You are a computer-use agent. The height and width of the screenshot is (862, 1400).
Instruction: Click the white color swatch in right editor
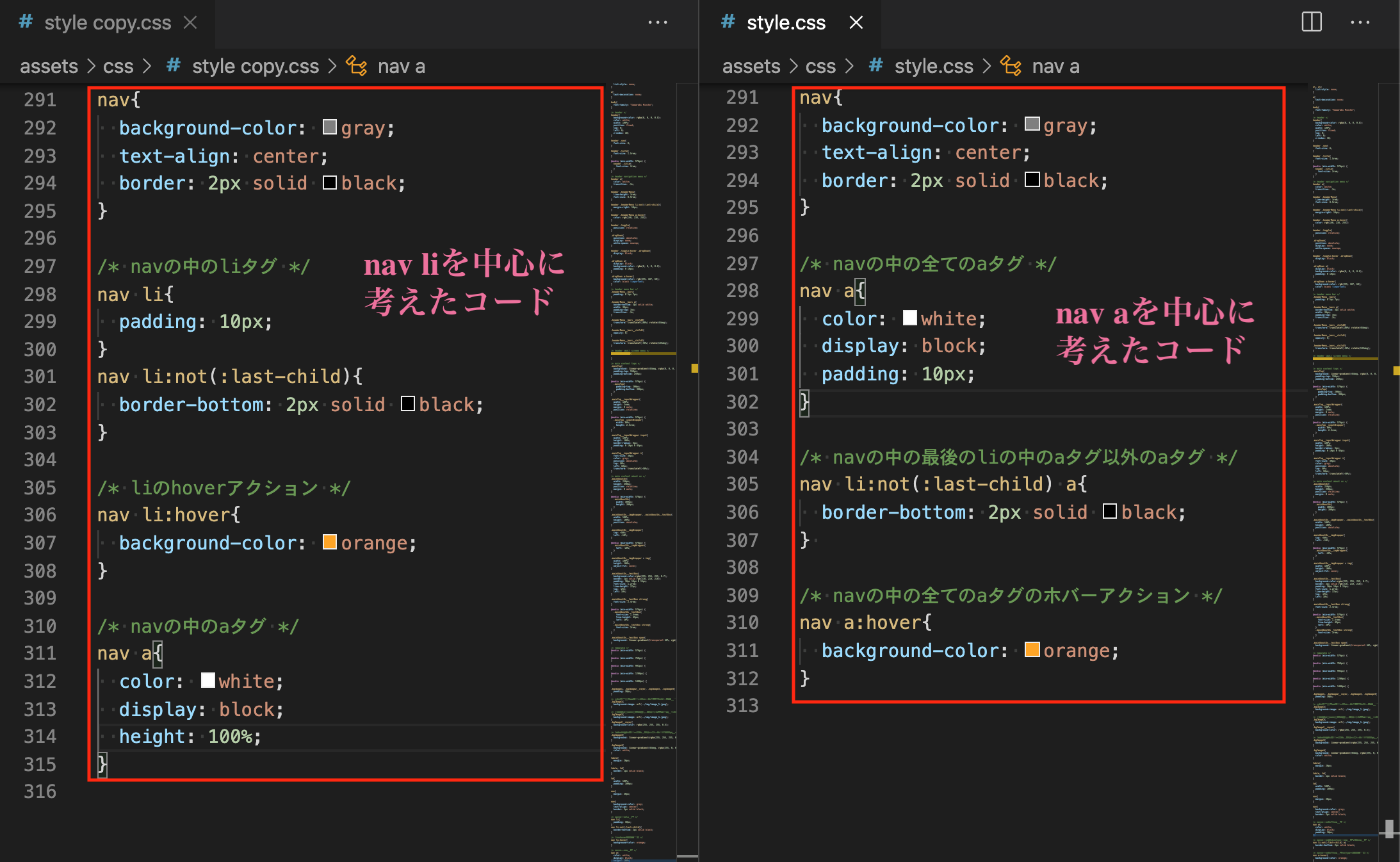coord(909,318)
